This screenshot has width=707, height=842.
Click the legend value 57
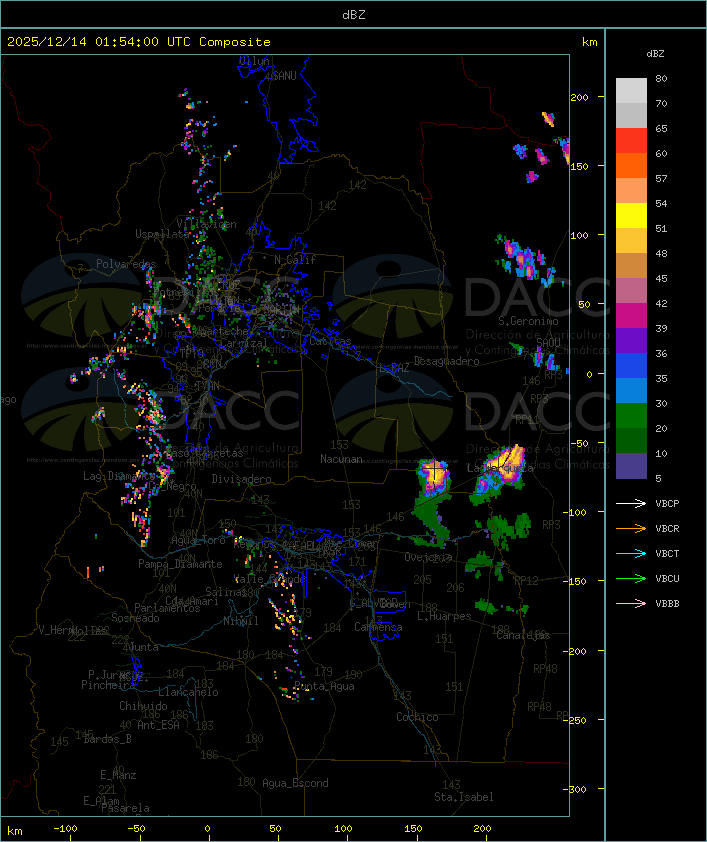tap(661, 178)
